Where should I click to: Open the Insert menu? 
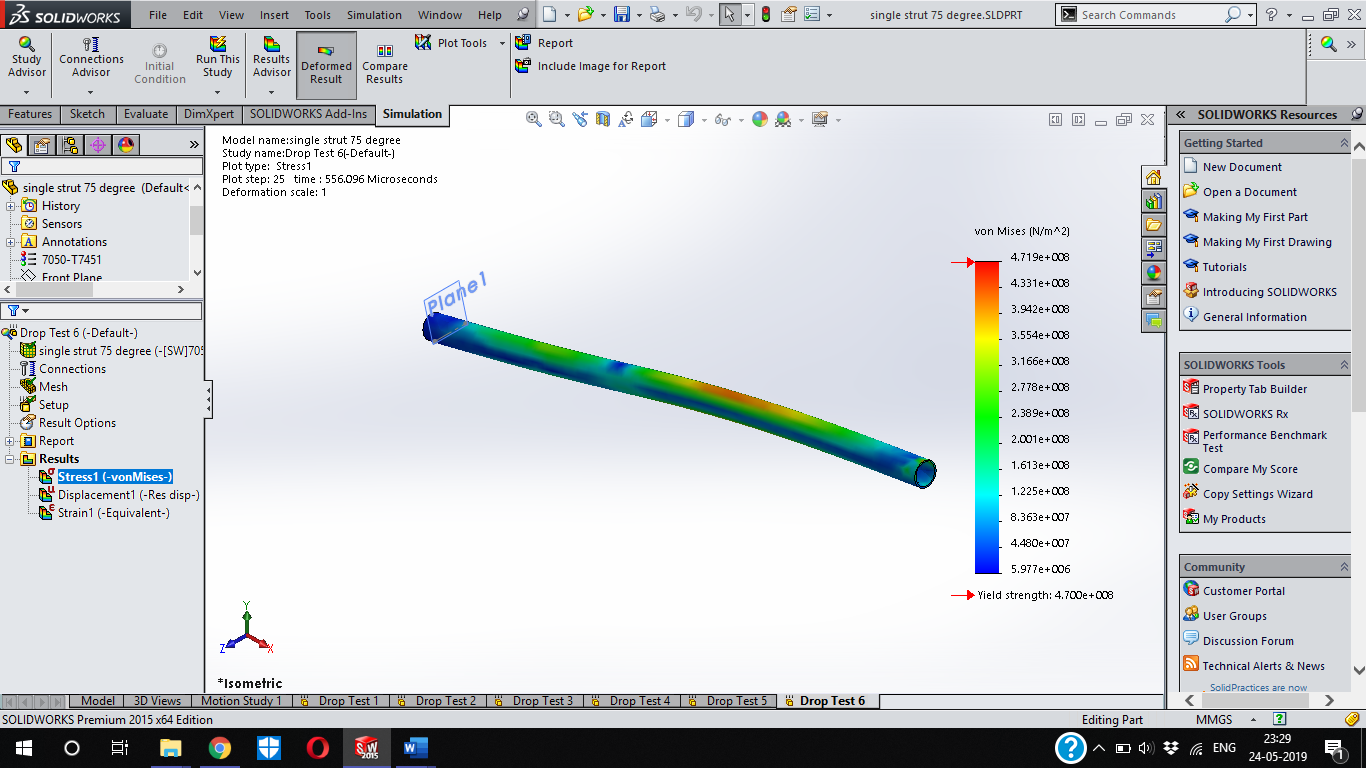tap(274, 15)
